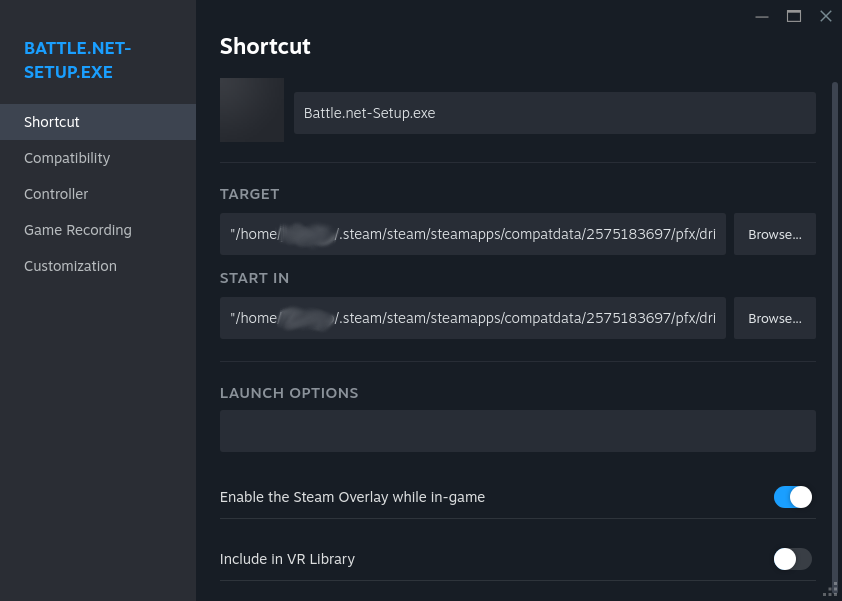Screen dimensions: 842x601
Task: Click the shortcut icon thumbnail image
Action: point(252,110)
